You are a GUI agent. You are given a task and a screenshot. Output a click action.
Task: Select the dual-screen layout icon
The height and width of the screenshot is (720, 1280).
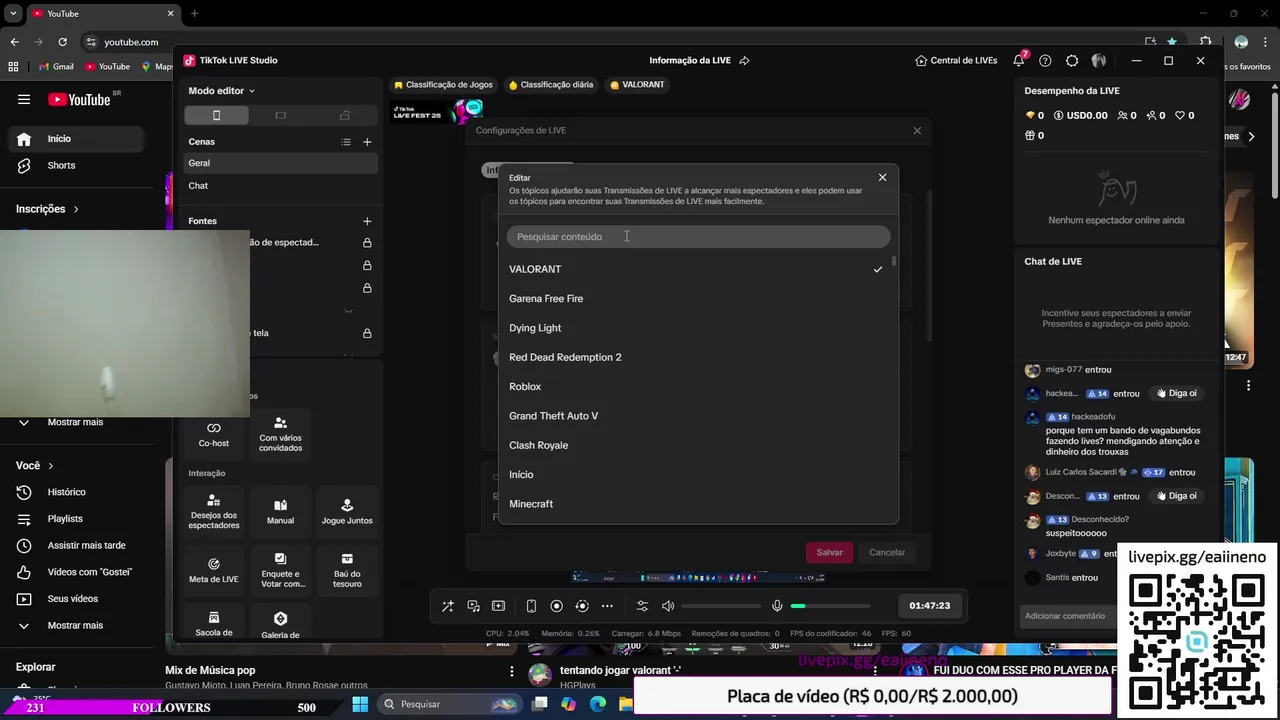click(345, 115)
